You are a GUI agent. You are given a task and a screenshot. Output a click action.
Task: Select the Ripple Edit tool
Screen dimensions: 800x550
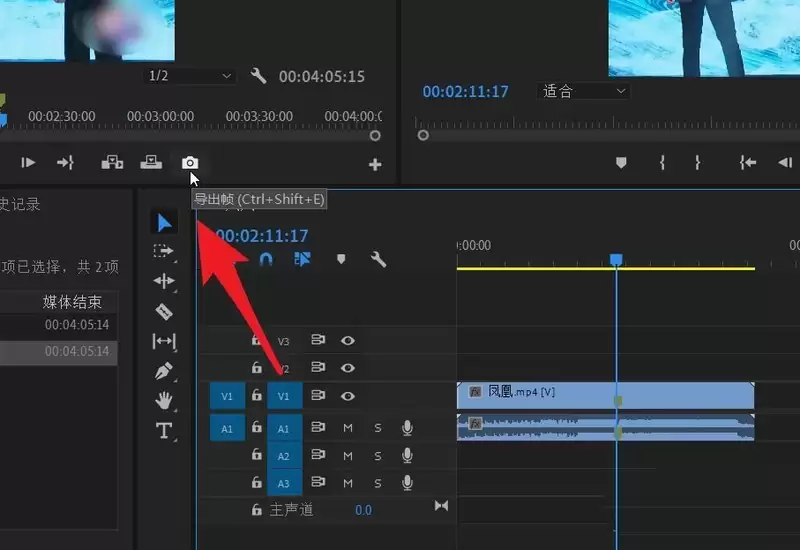164,281
